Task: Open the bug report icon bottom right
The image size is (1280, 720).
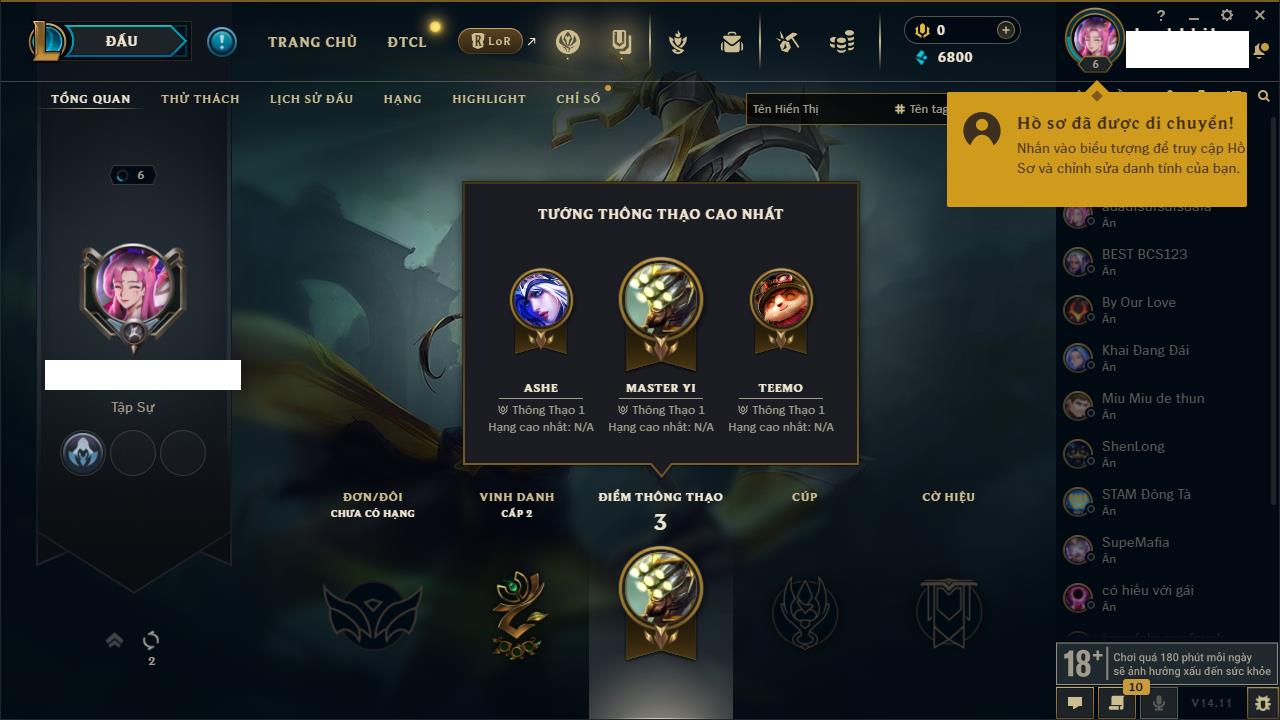Action: tap(1262, 703)
